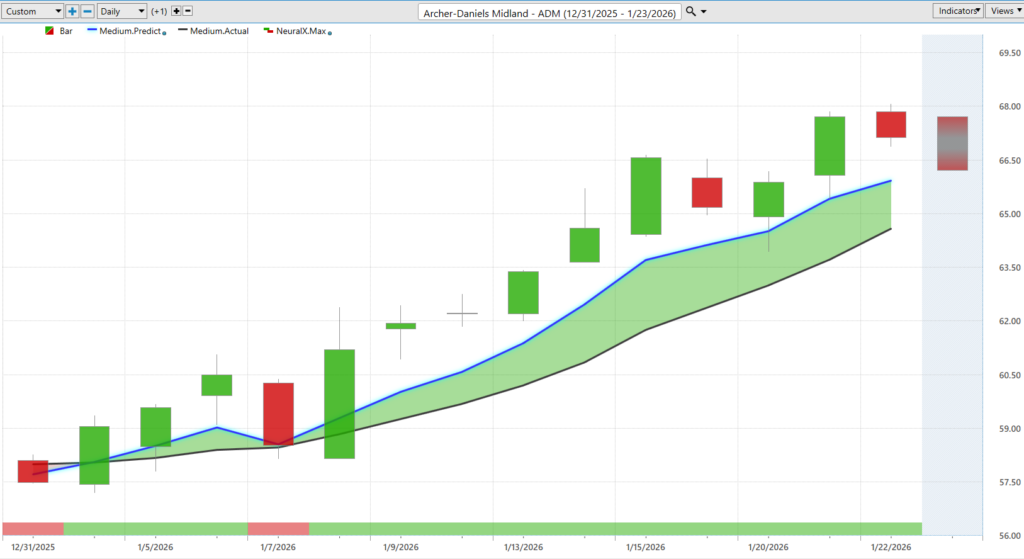Click the long green NeuralX strip after 1/7/2026

(x=615, y=529)
